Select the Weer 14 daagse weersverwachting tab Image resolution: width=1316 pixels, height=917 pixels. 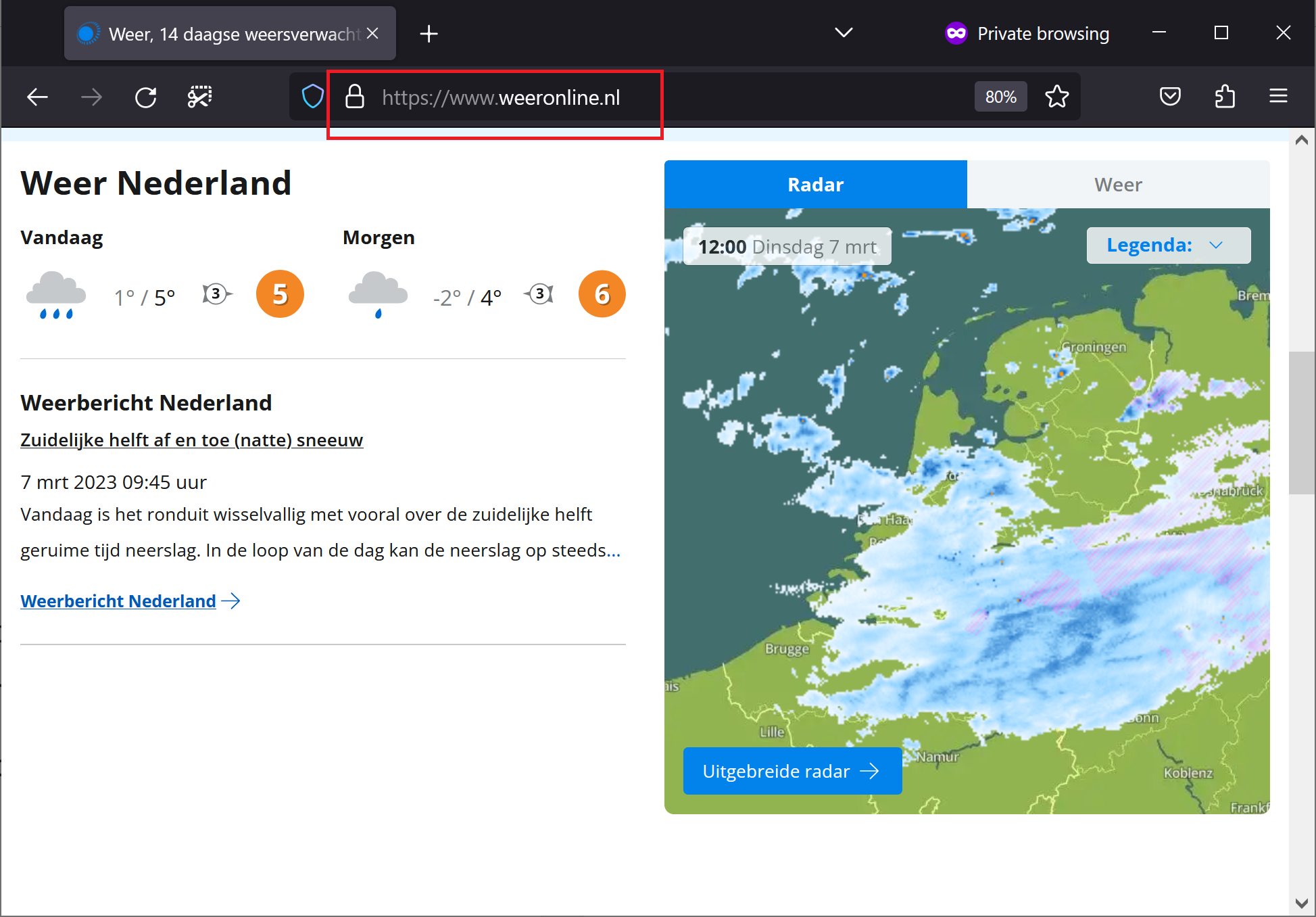point(230,33)
